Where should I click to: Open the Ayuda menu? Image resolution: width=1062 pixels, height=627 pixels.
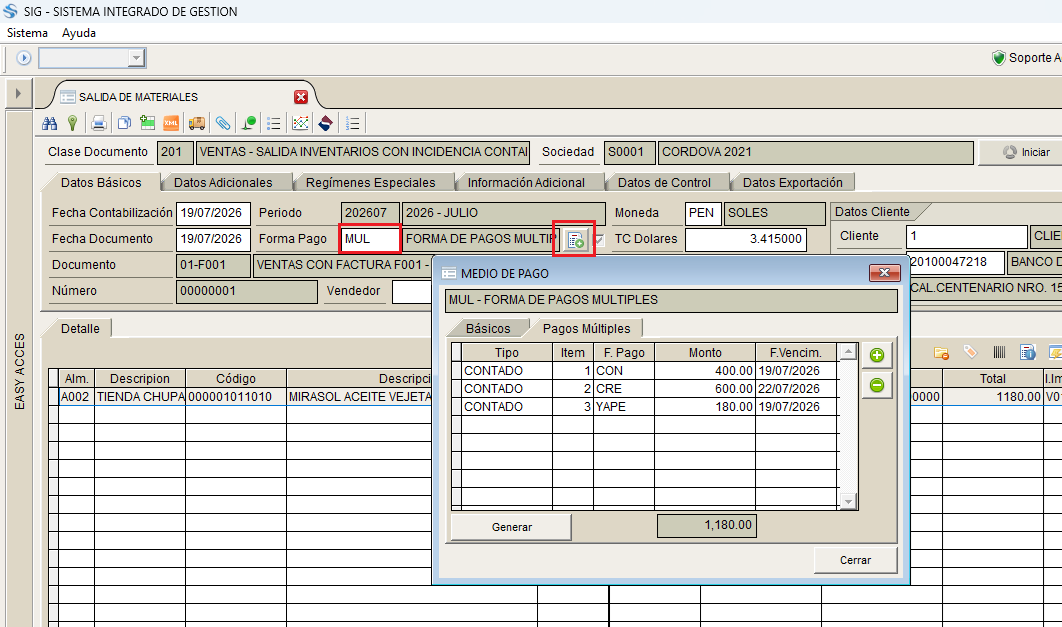tap(79, 33)
